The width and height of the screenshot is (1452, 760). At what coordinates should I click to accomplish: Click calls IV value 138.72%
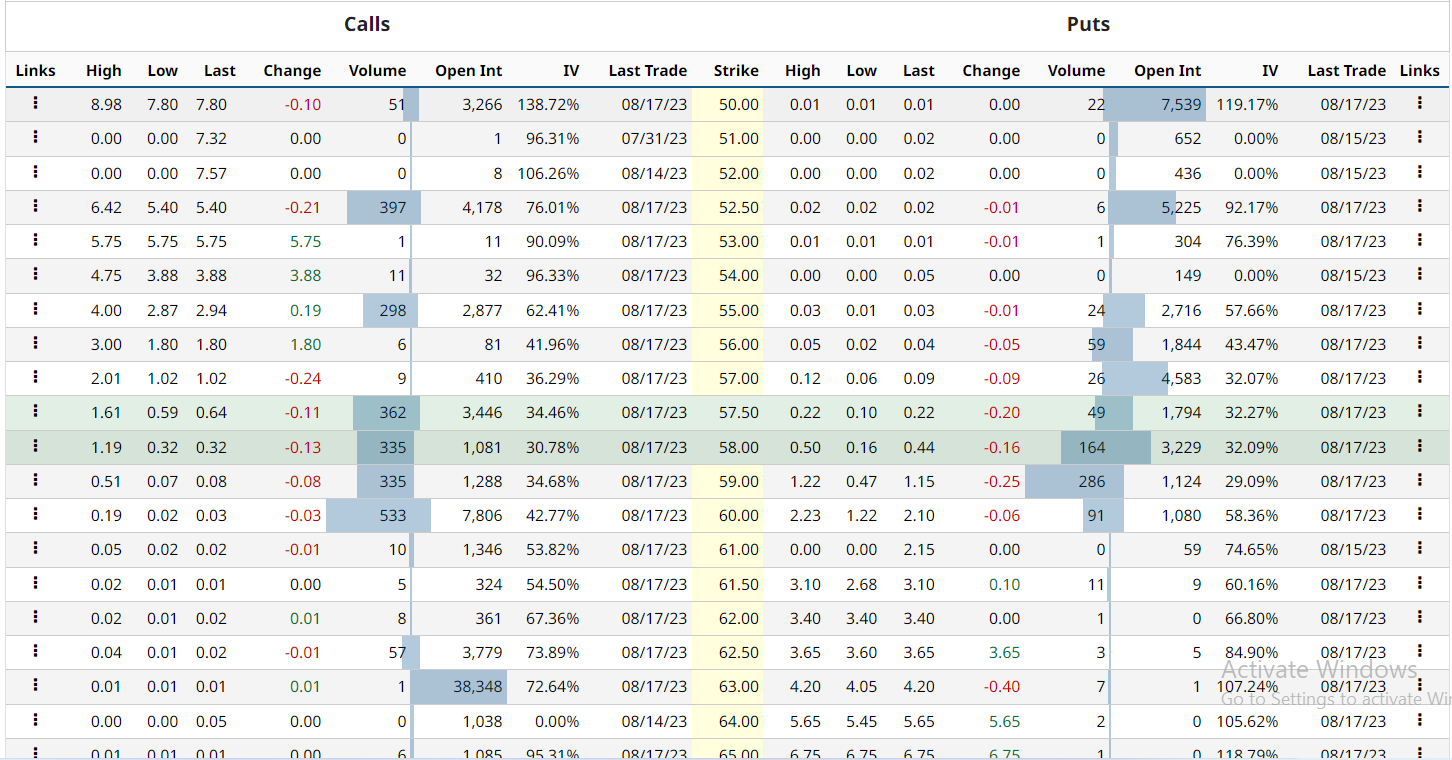pyautogui.click(x=548, y=104)
